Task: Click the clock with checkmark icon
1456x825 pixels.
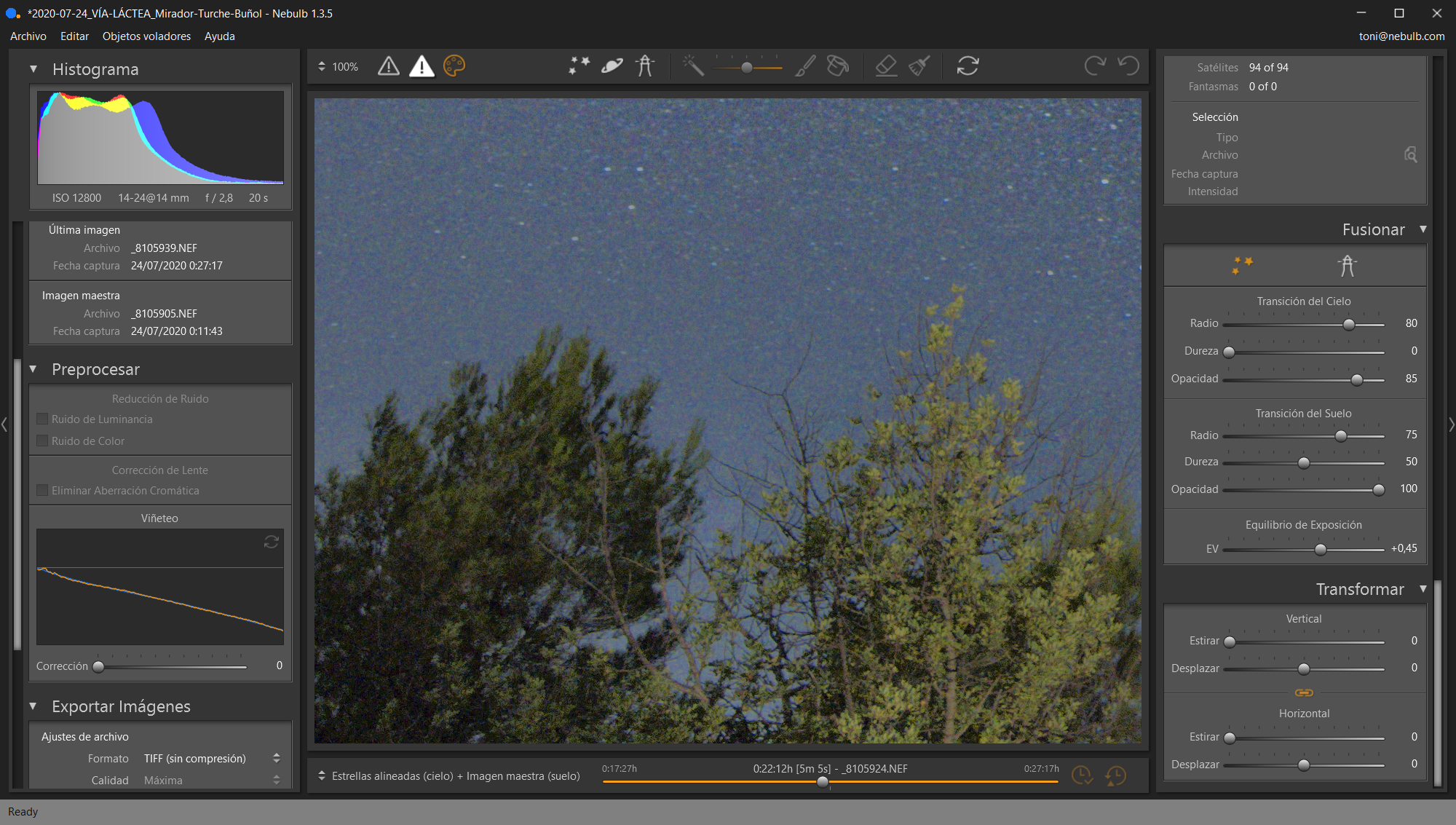Action: pyautogui.click(x=1082, y=775)
